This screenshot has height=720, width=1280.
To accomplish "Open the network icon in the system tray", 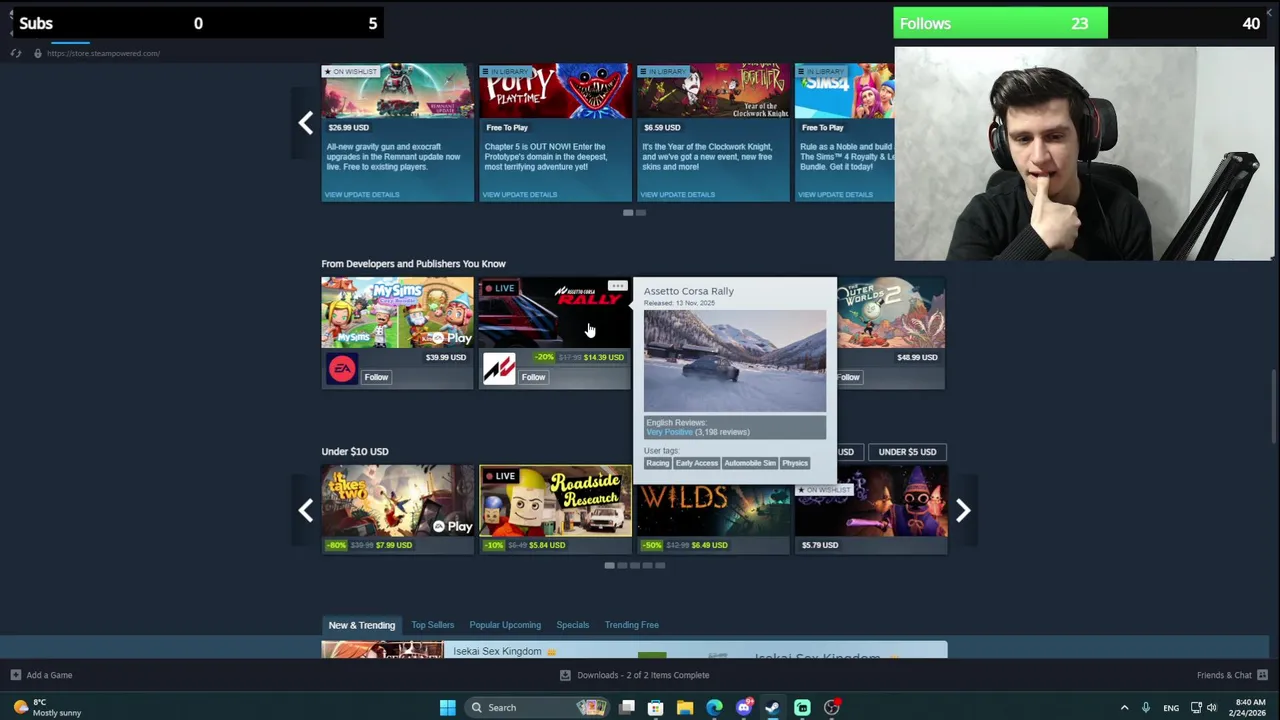I will [1196, 707].
